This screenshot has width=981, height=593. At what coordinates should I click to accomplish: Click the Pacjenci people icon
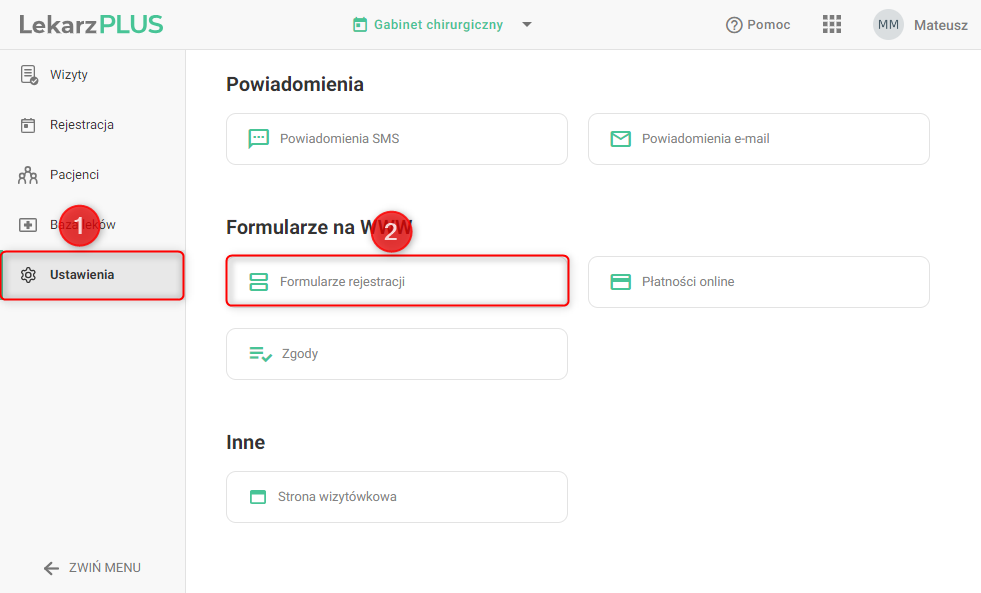[x=28, y=175]
